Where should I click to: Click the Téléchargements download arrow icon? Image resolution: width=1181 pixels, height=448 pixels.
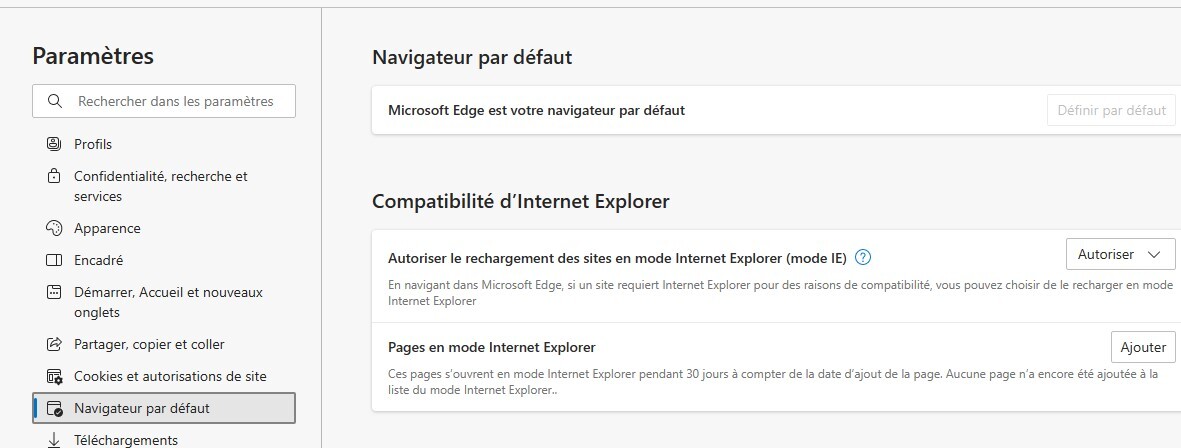pos(54,440)
